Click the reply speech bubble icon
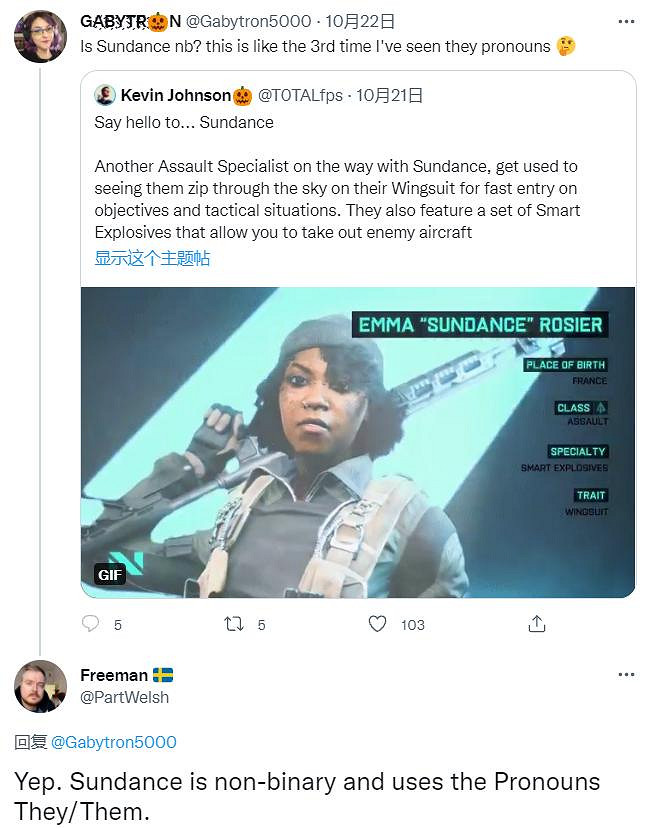The image size is (650, 828). click(91, 624)
